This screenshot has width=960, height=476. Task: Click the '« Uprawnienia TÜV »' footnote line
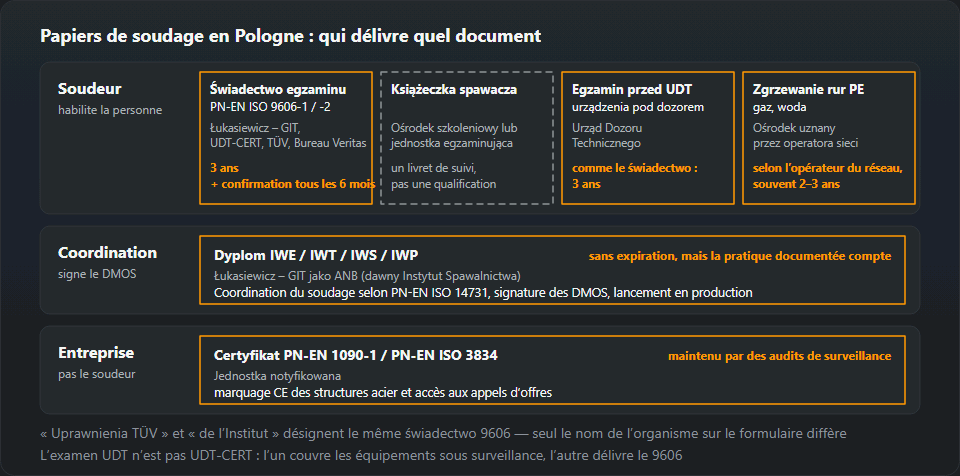coord(443,434)
